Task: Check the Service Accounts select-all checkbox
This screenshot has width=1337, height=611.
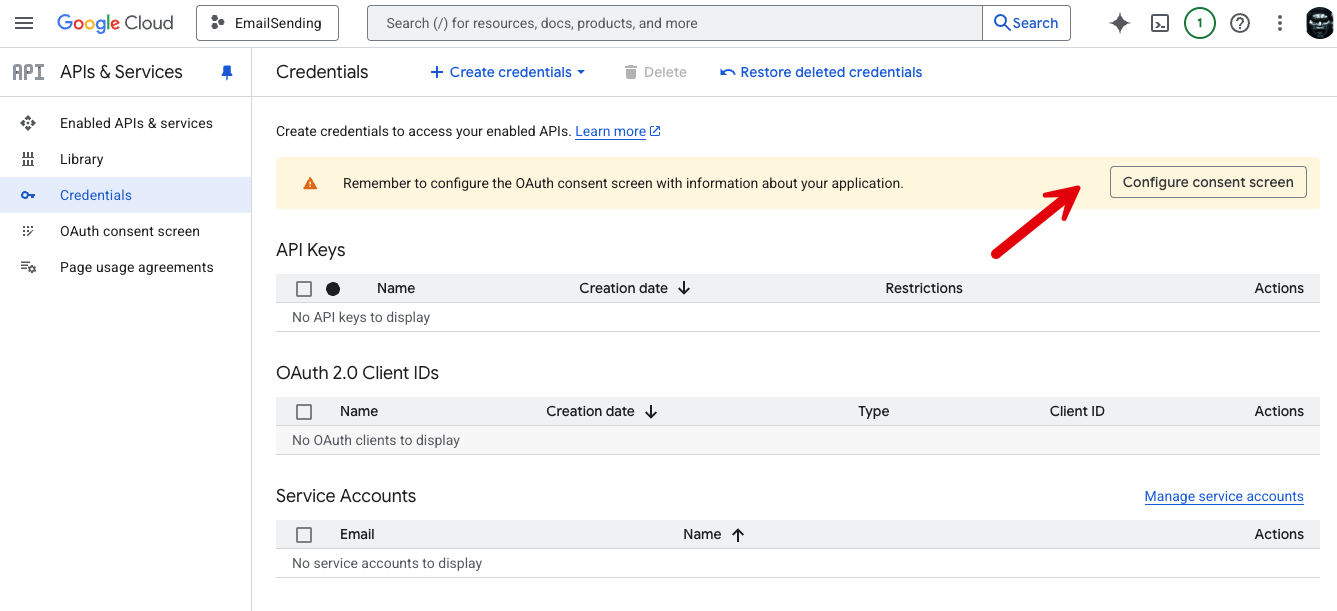Action: tap(304, 535)
